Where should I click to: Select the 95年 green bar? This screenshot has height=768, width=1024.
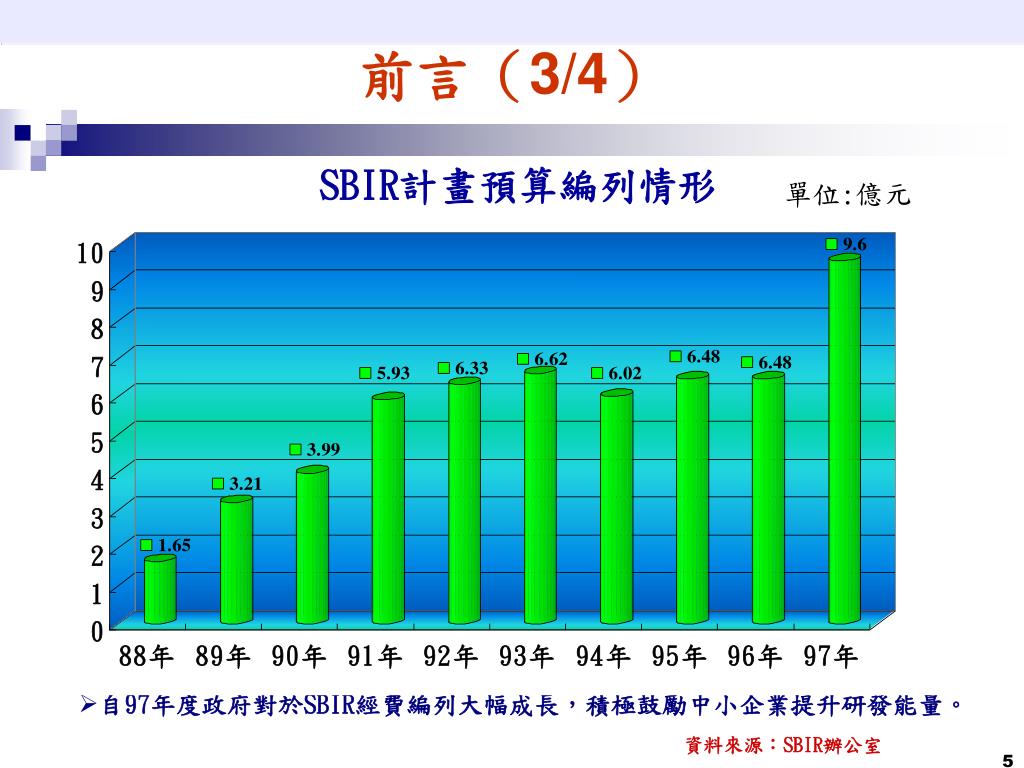pyautogui.click(x=692, y=498)
